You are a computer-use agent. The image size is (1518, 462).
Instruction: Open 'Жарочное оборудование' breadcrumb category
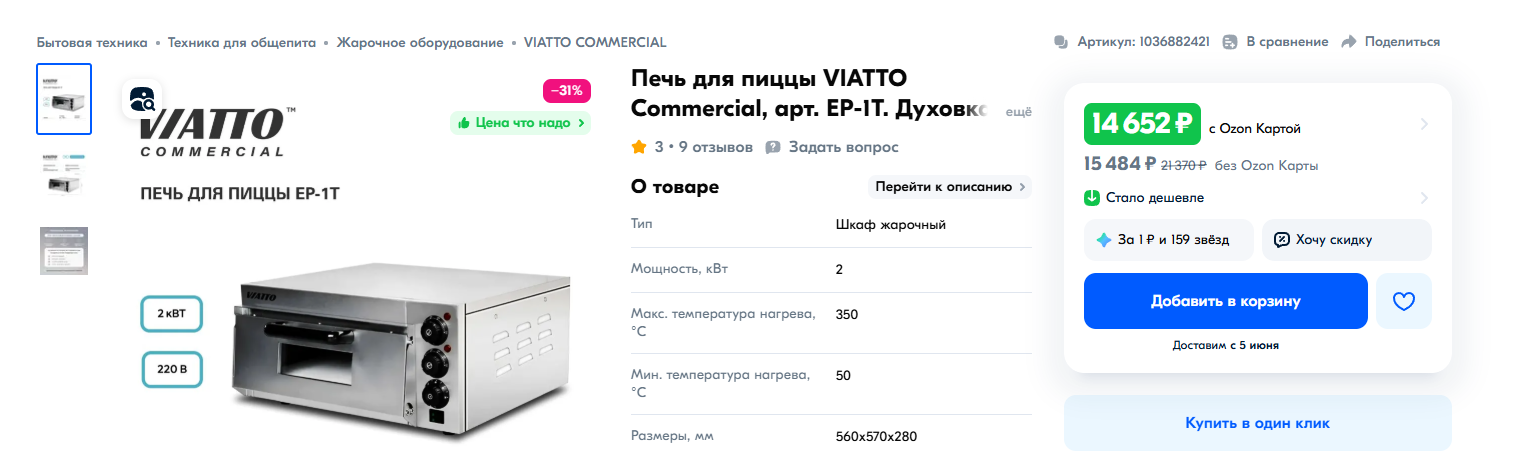(x=419, y=42)
